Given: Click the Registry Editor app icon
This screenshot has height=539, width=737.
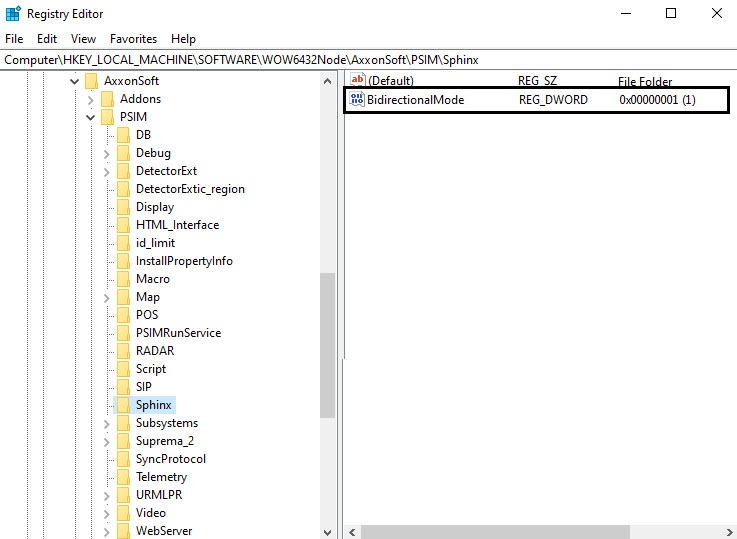Looking at the screenshot, I should click(x=13, y=14).
